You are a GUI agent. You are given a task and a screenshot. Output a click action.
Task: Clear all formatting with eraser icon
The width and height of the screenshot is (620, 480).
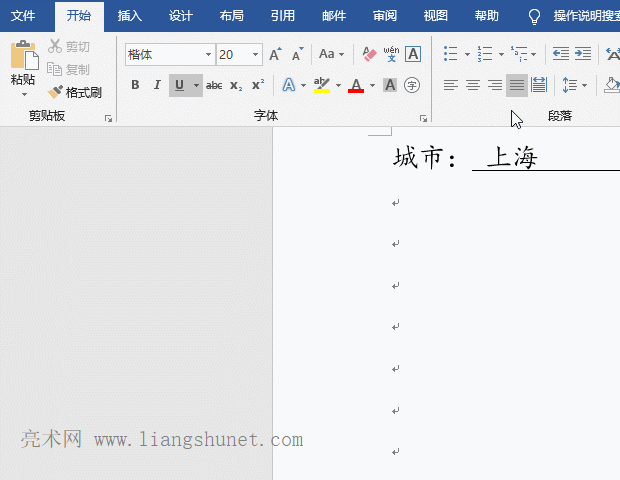coord(369,54)
